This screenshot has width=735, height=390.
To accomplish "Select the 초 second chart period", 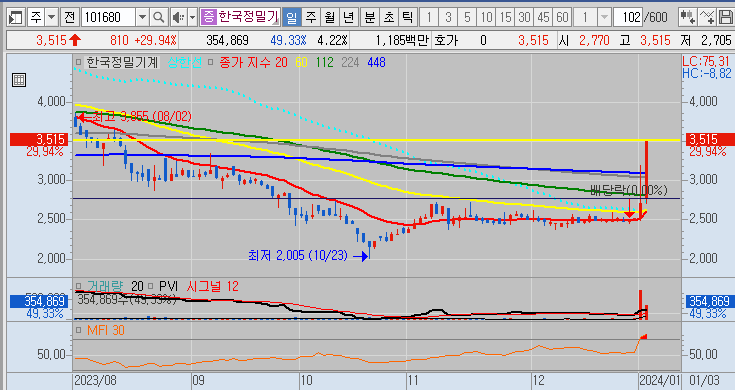I will coord(389,18).
